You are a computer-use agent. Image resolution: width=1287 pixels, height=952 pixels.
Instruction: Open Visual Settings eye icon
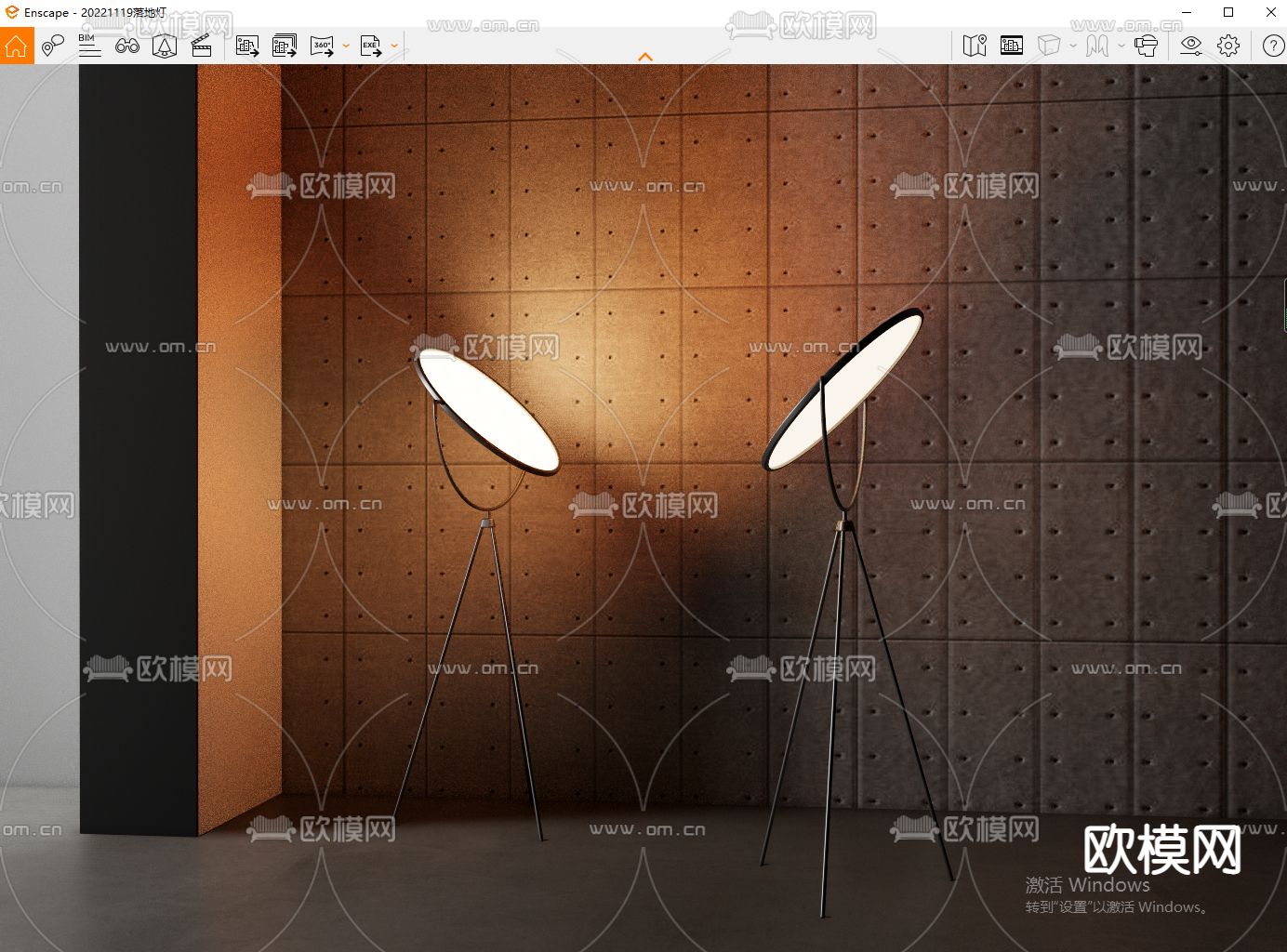pos(1191,46)
